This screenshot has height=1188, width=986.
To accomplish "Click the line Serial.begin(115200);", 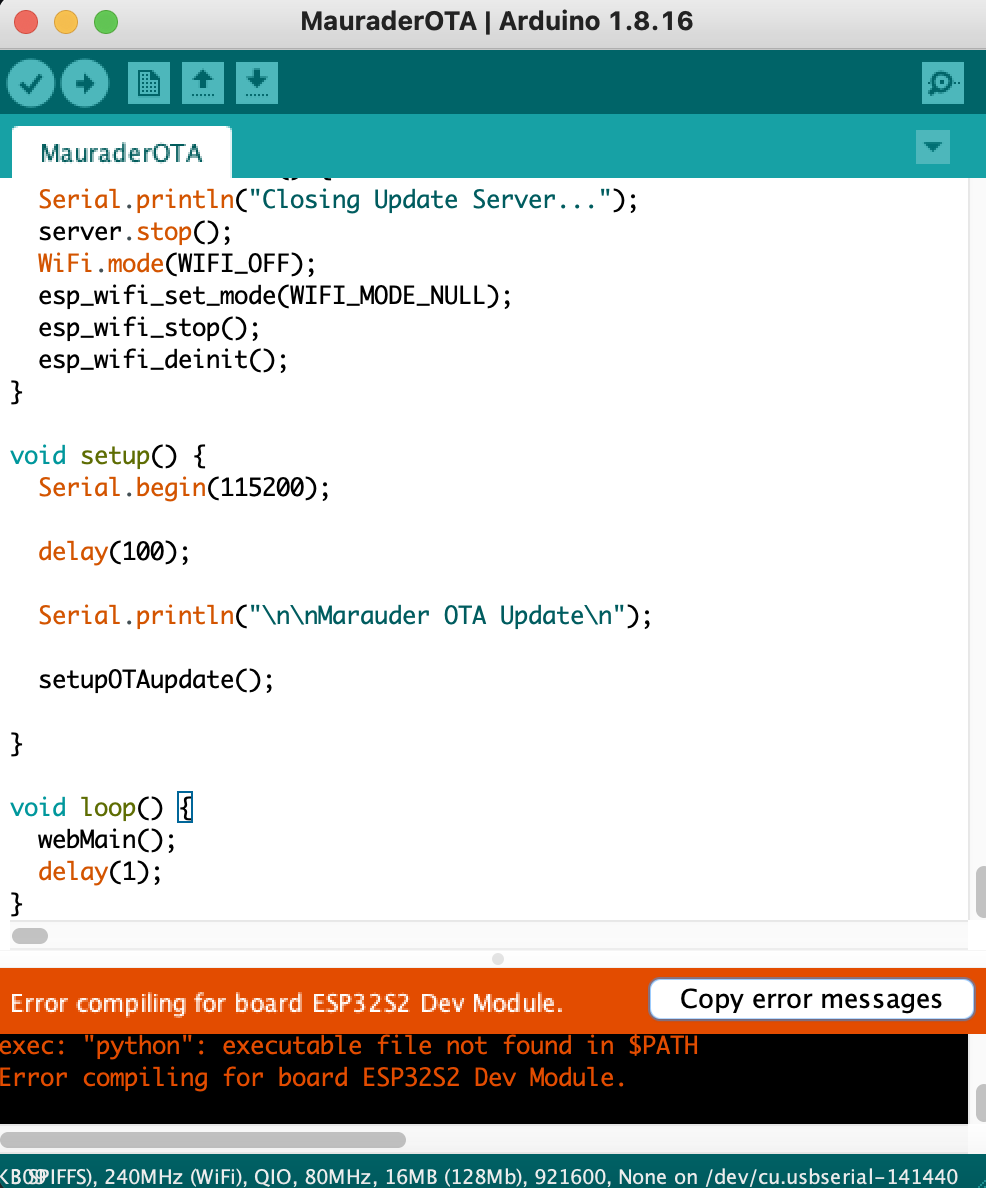I will [184, 487].
